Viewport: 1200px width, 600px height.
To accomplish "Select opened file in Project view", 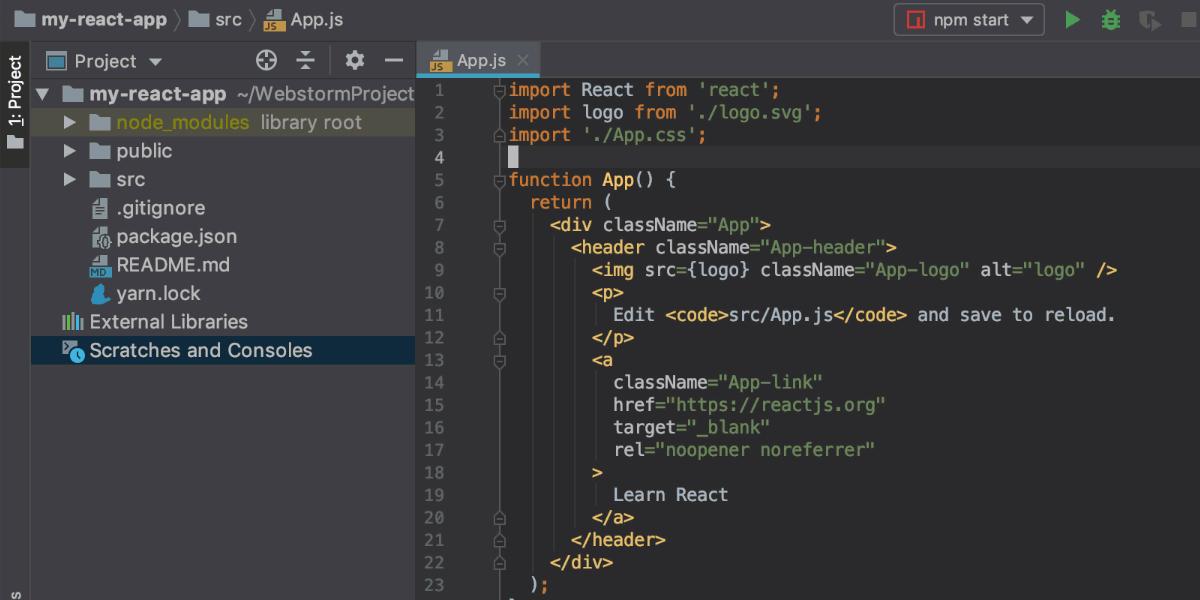I will click(x=266, y=60).
